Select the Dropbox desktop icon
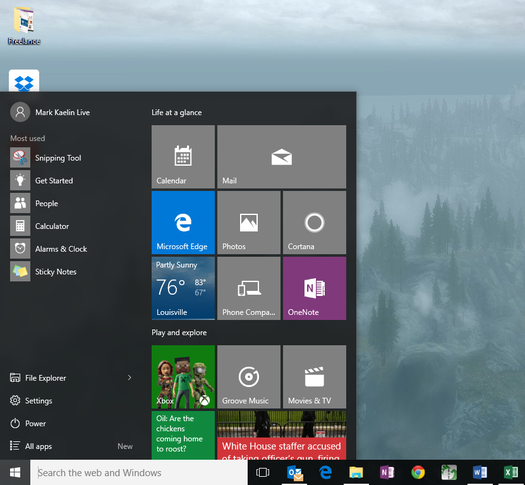 pyautogui.click(x=24, y=81)
